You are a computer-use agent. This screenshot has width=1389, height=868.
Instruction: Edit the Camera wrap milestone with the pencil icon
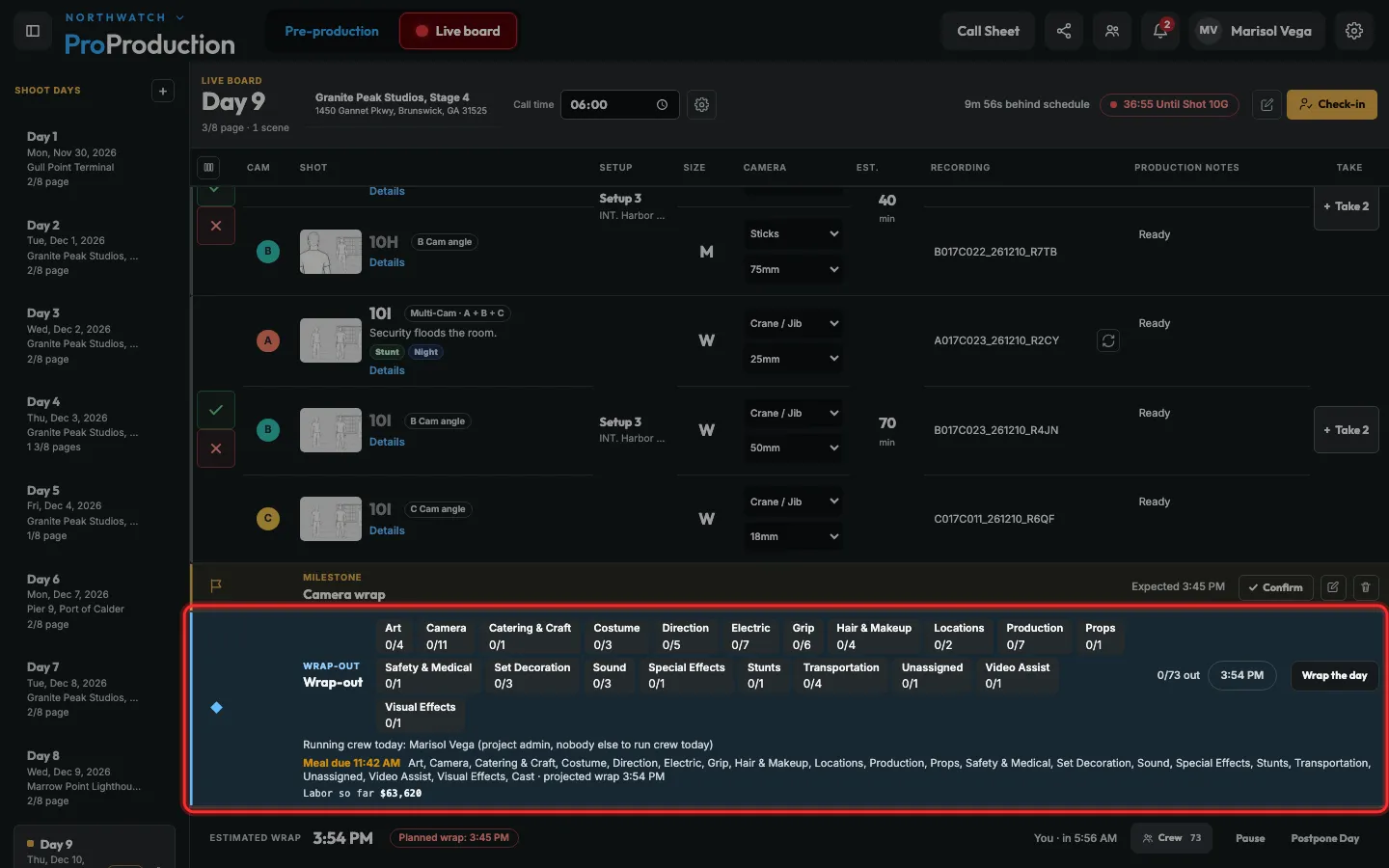[1333, 586]
